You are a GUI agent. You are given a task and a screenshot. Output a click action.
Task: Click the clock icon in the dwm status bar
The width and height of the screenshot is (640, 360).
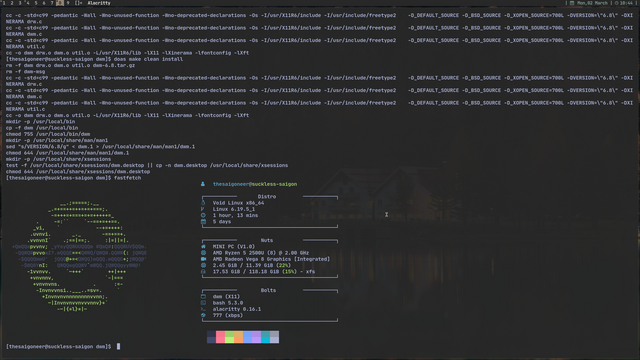click(616, 3)
